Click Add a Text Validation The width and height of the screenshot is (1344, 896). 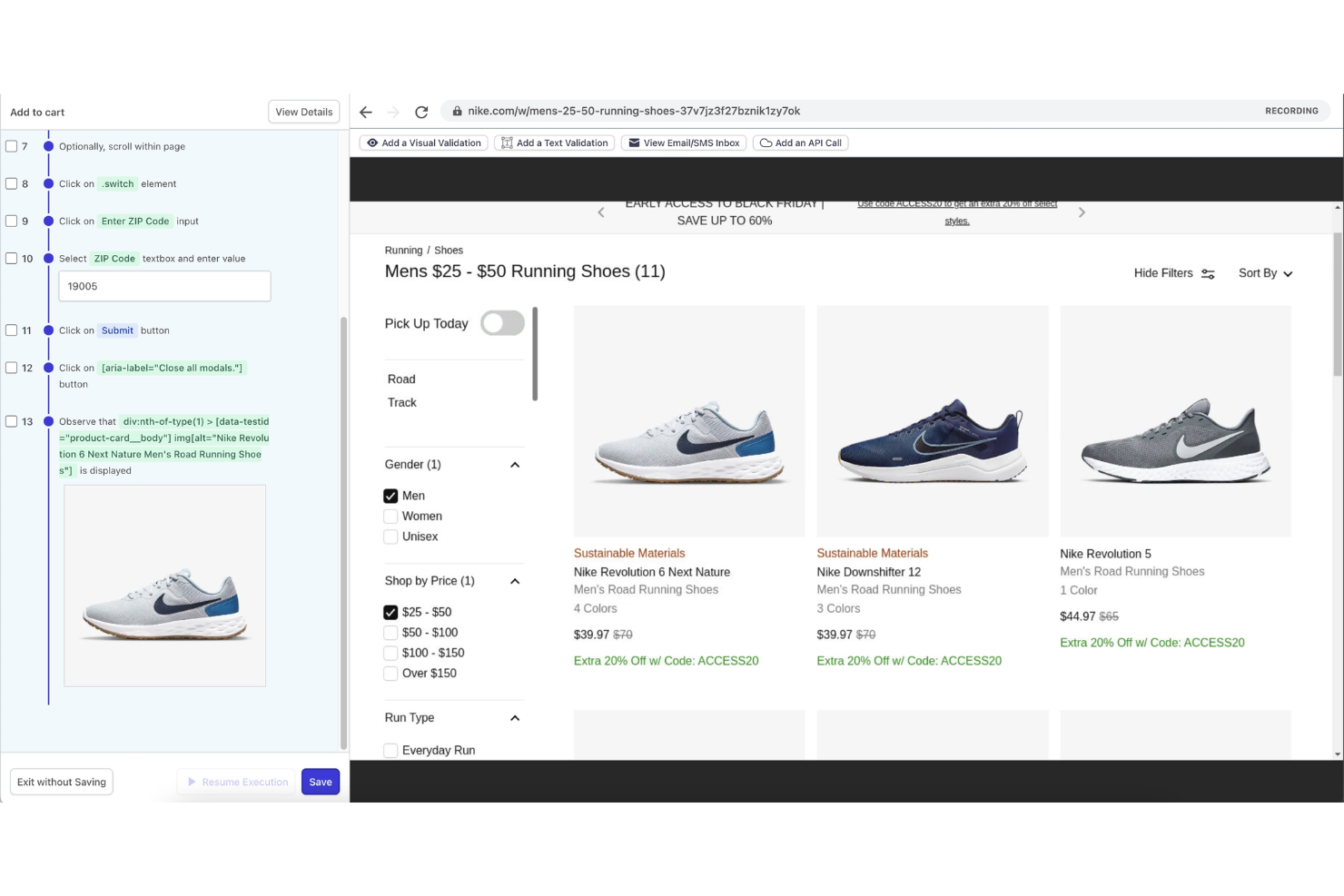point(555,143)
